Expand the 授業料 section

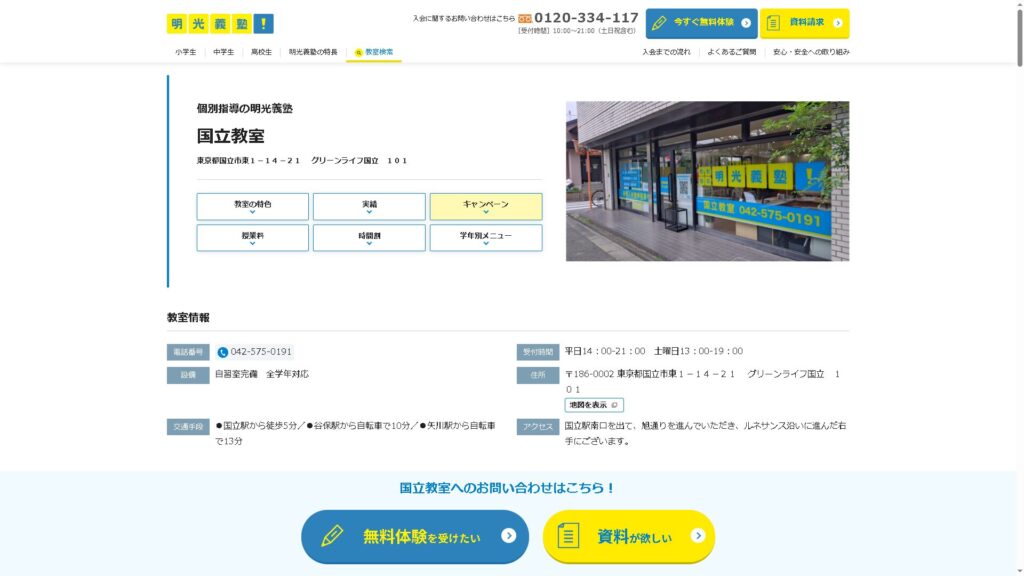click(253, 238)
